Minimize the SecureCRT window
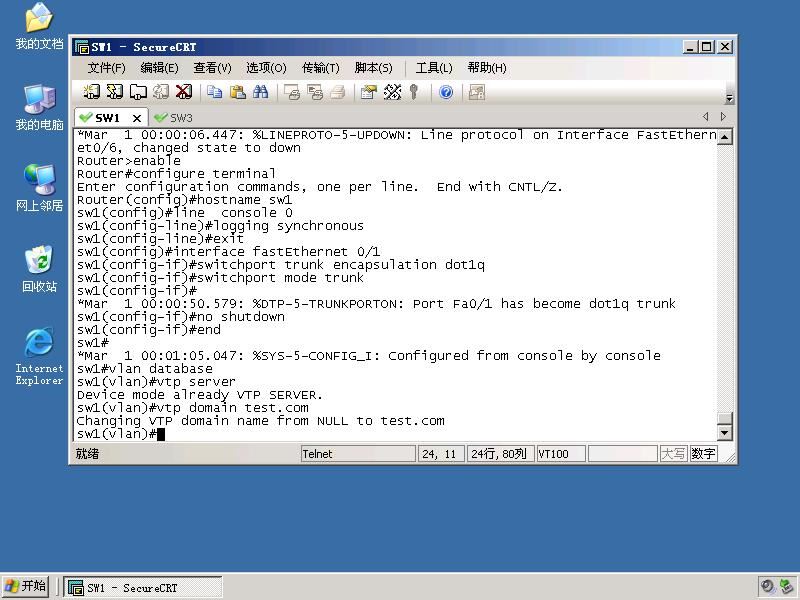Screen dimensions: 800x600 [690, 47]
